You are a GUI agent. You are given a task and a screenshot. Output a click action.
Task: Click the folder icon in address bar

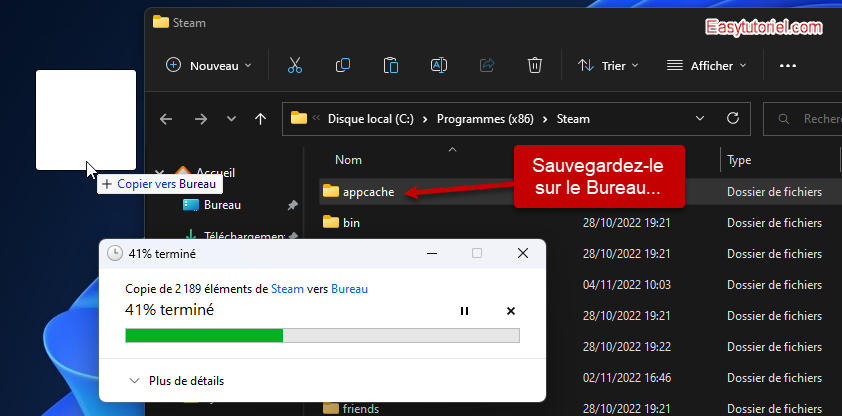[299, 118]
